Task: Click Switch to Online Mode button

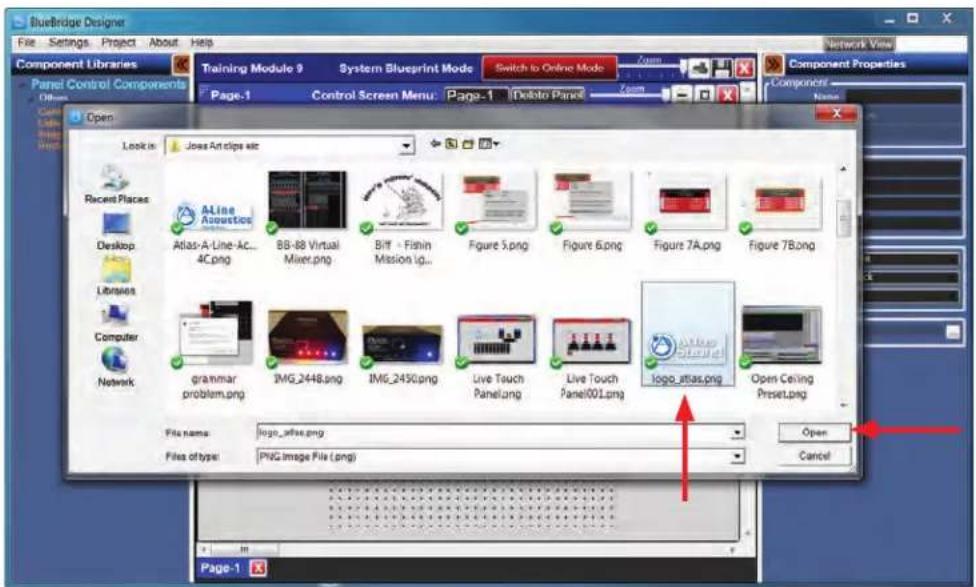Action: (550, 68)
